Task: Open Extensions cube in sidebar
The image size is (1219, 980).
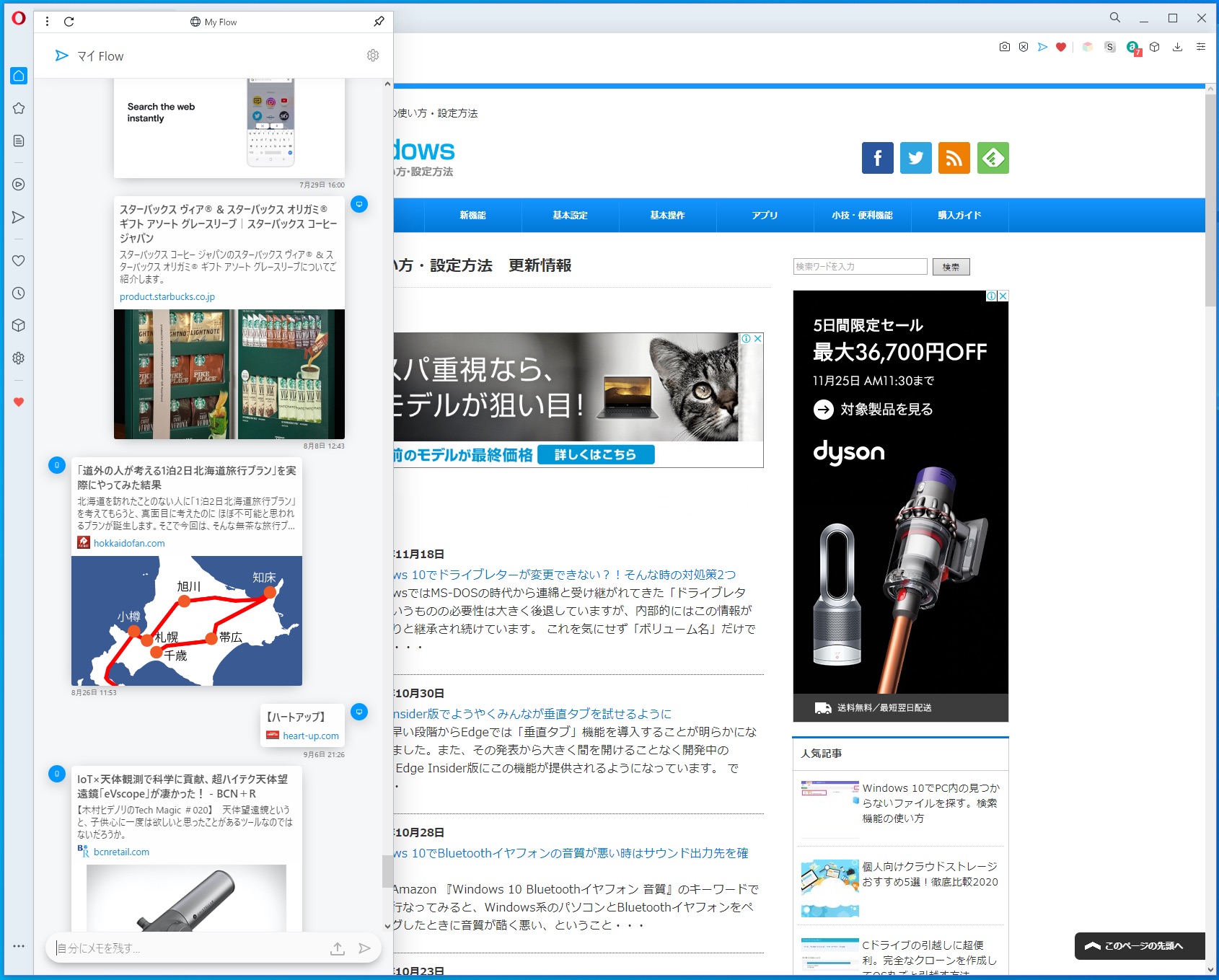Action: pos(19,325)
